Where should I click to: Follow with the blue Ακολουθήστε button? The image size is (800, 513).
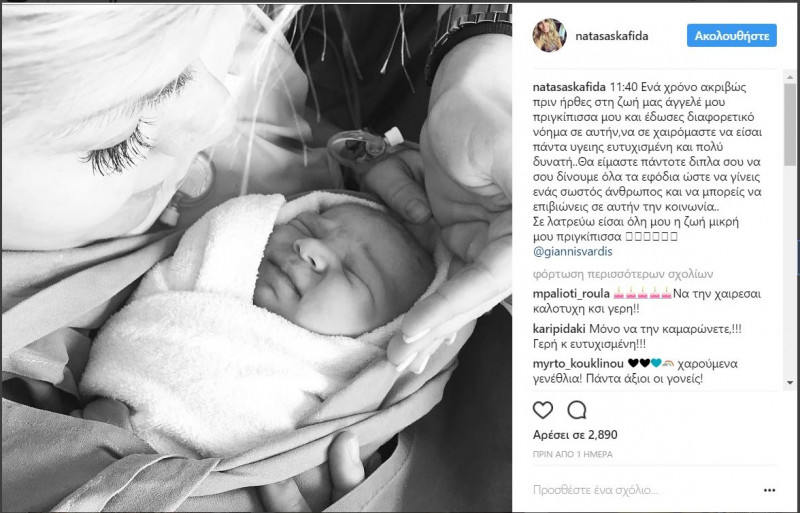pos(732,36)
